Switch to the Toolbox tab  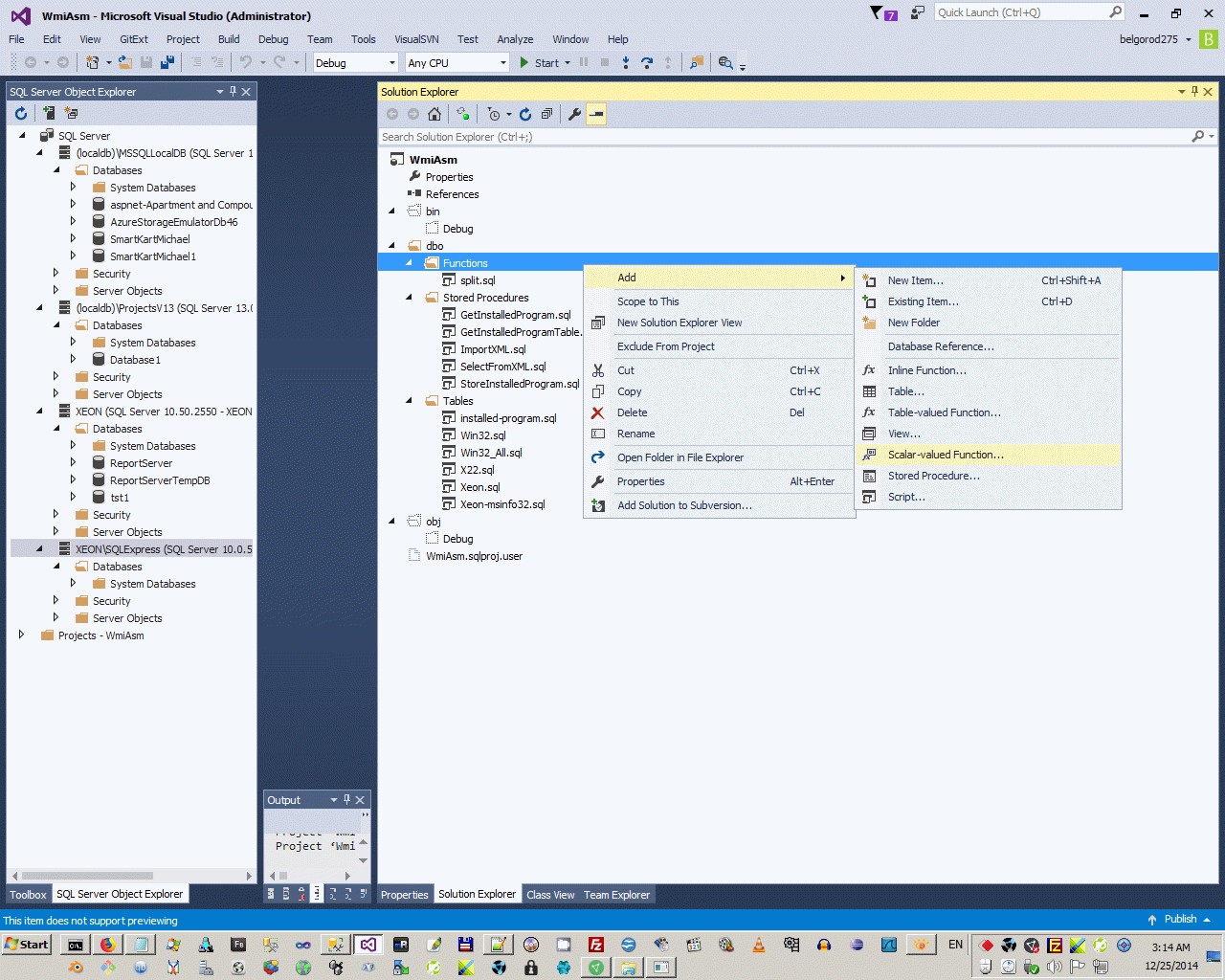coord(28,895)
